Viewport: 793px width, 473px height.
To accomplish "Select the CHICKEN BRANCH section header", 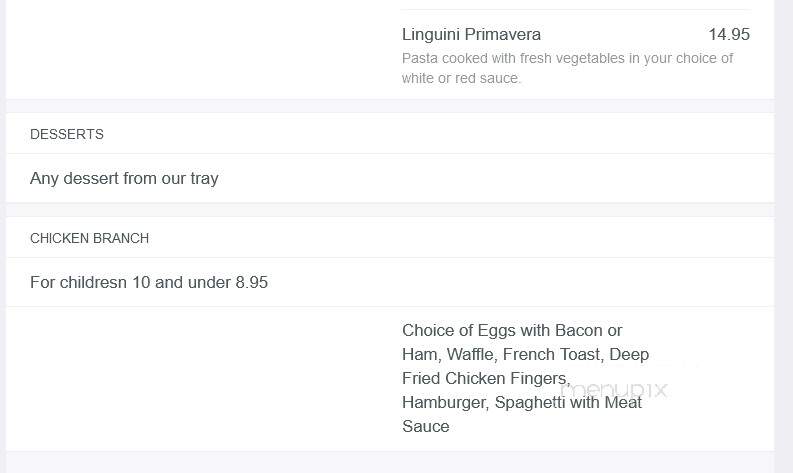I will point(90,238).
